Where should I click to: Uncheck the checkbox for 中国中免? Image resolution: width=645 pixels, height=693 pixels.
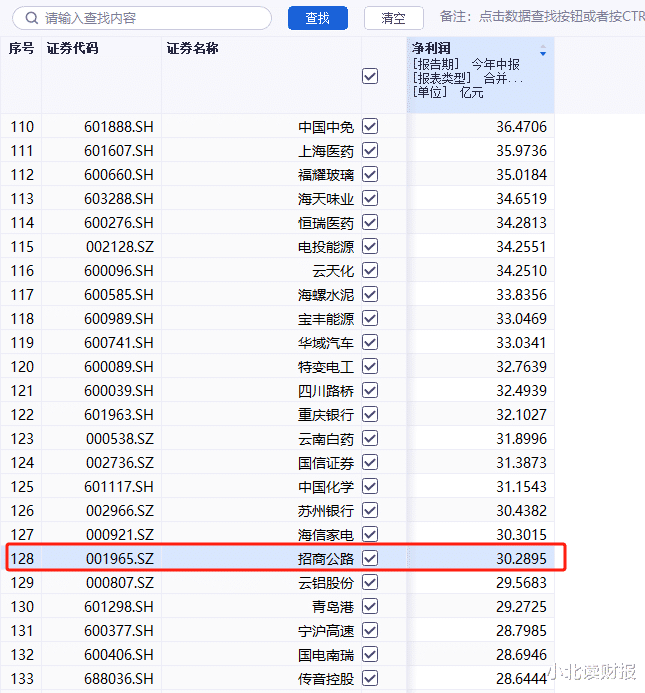click(x=370, y=126)
